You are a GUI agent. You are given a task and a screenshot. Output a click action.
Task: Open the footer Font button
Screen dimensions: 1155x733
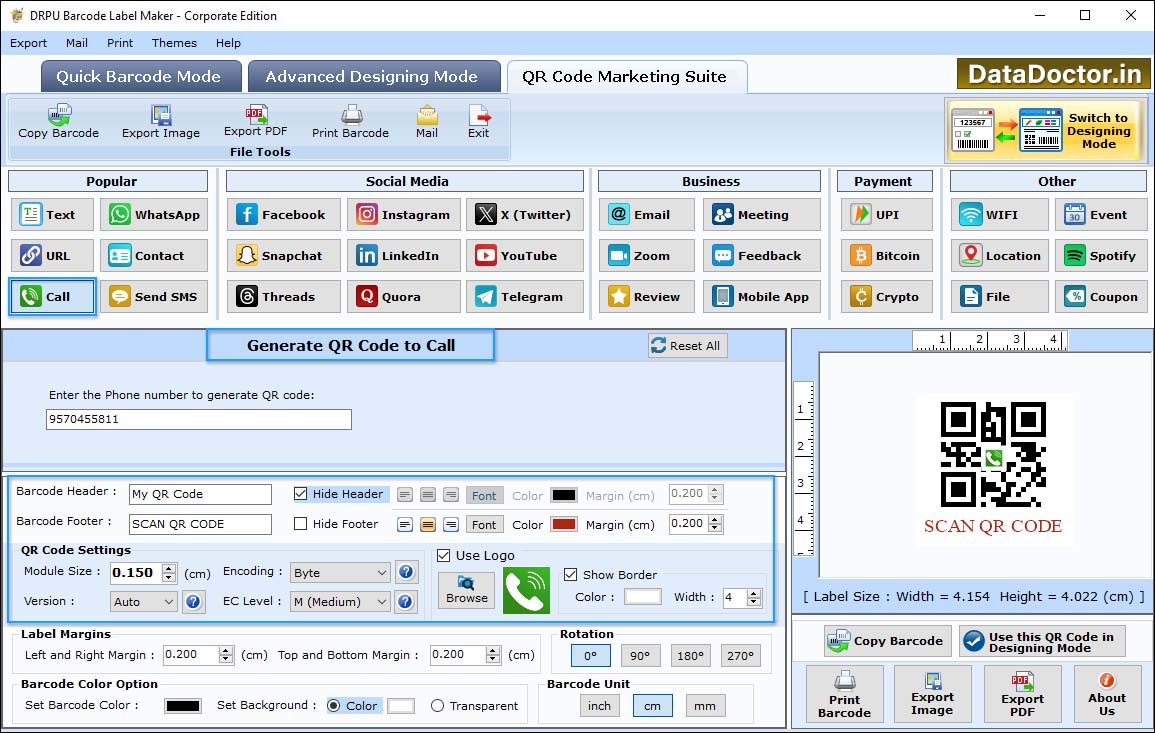point(484,525)
